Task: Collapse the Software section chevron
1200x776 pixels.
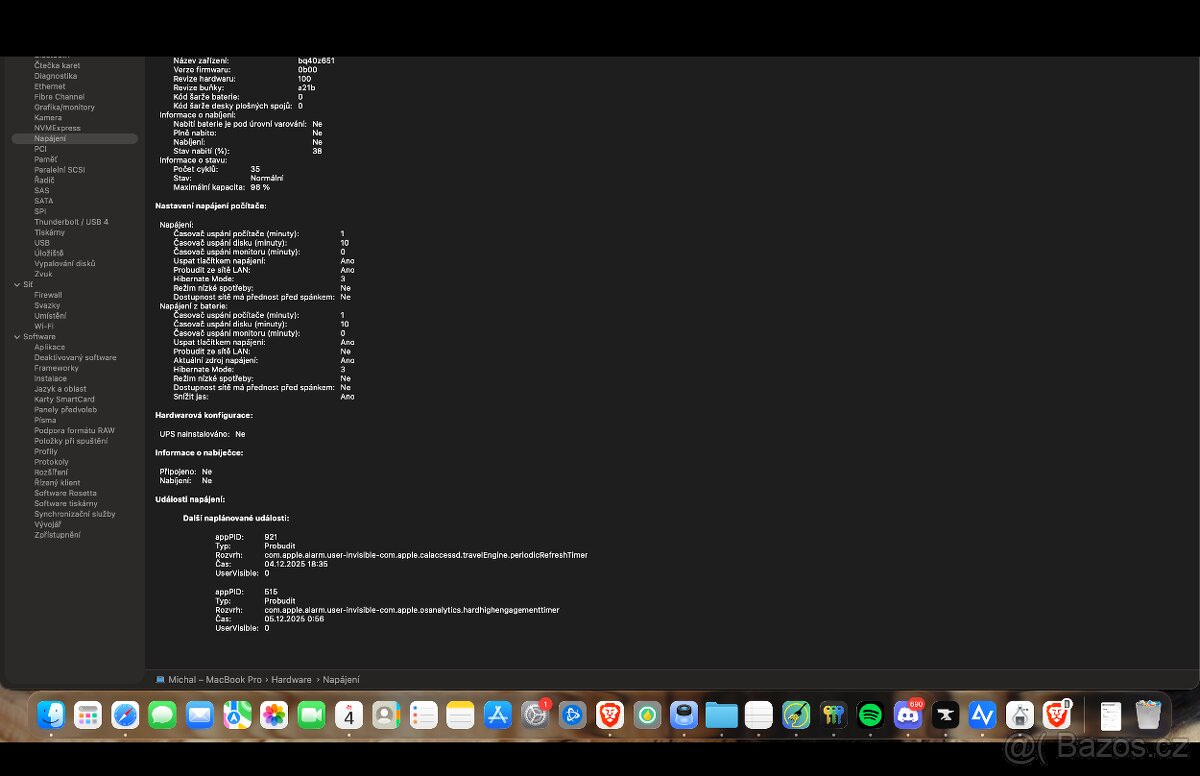Action: point(16,337)
